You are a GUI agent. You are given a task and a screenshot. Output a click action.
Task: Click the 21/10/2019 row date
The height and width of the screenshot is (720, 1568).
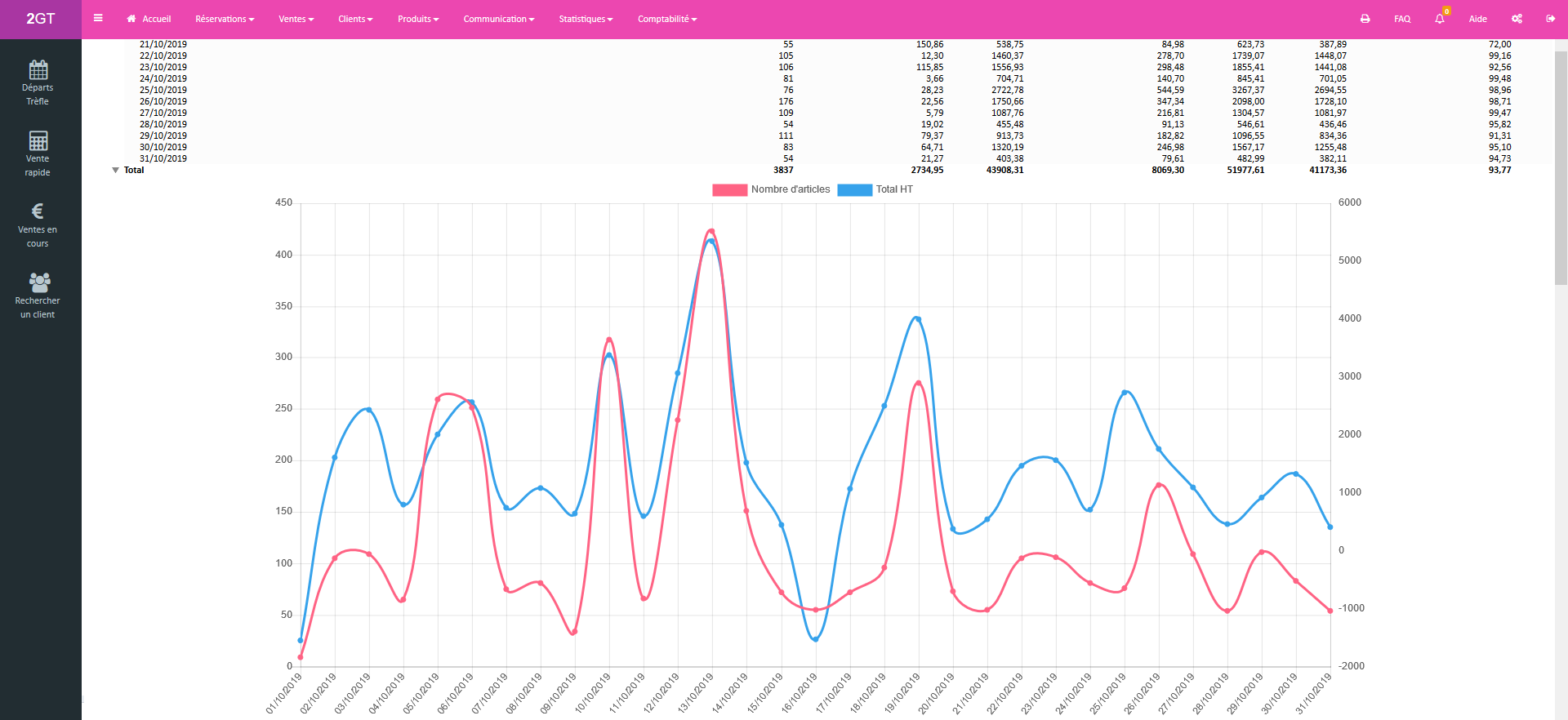tap(163, 44)
